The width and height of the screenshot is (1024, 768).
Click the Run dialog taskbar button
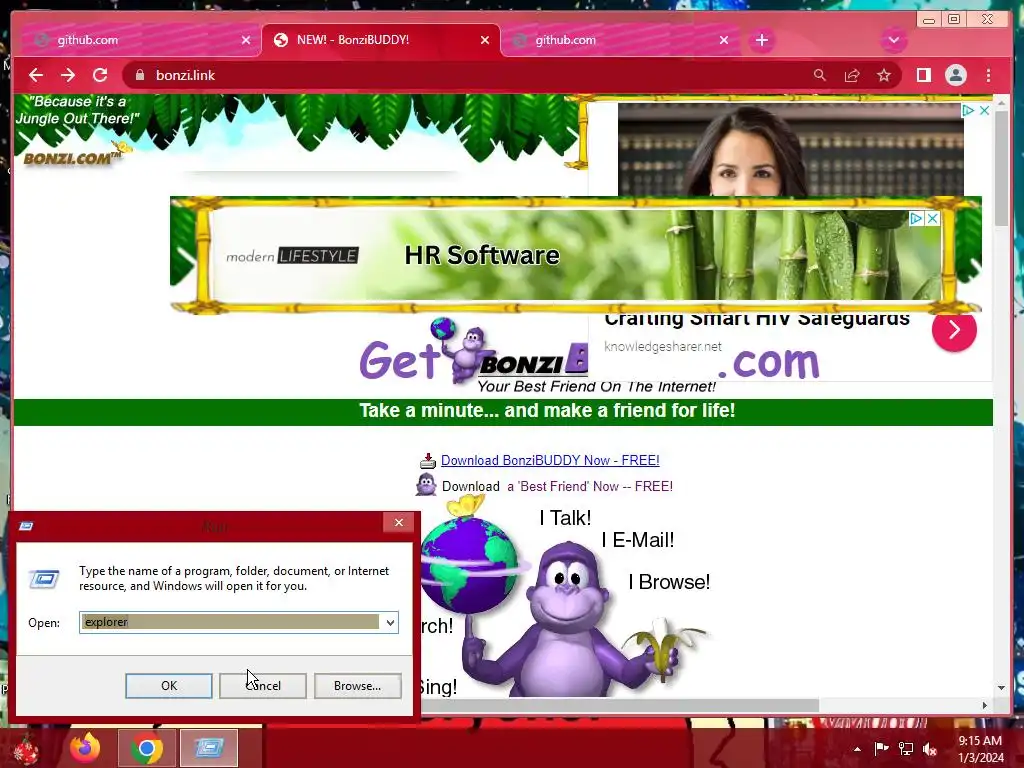click(209, 748)
